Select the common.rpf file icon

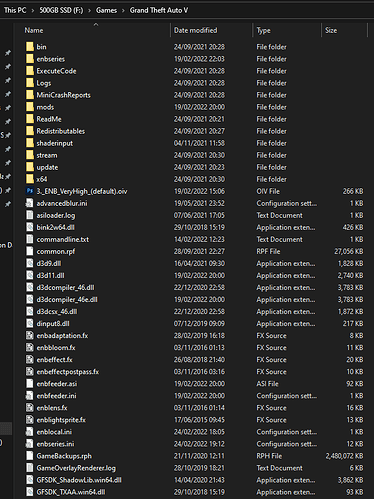(x=30, y=251)
